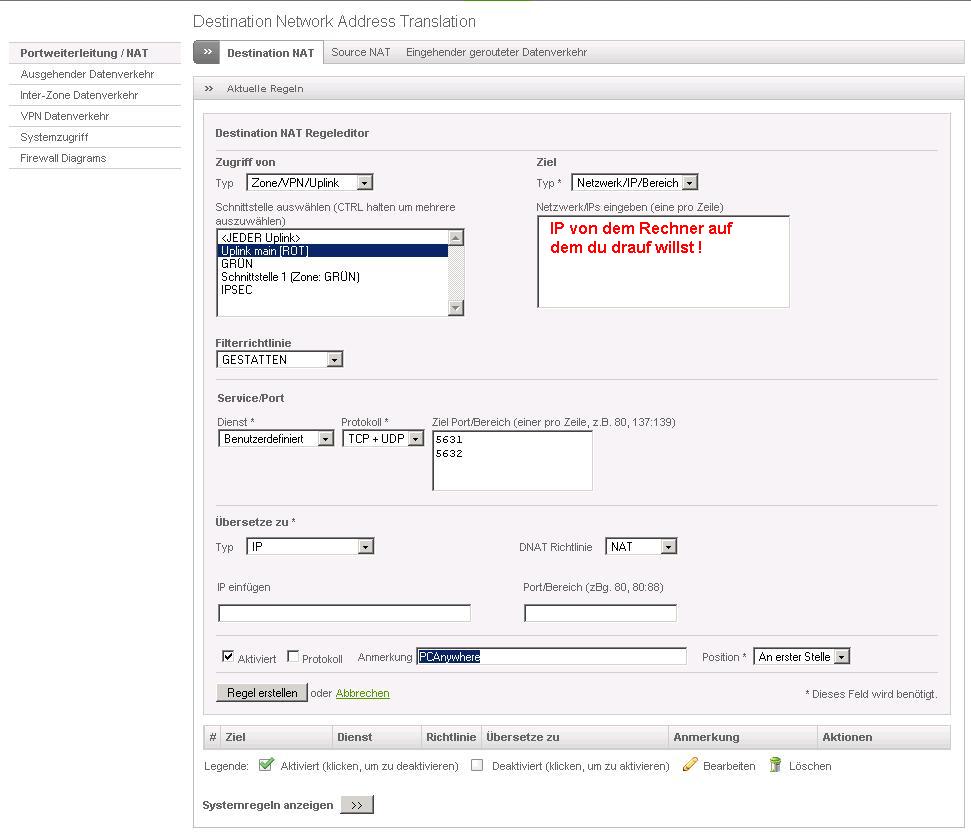Screen dimensions: 971x838
Task: Click the Deaktiviert empty checkbox in legend
Action: 477,766
